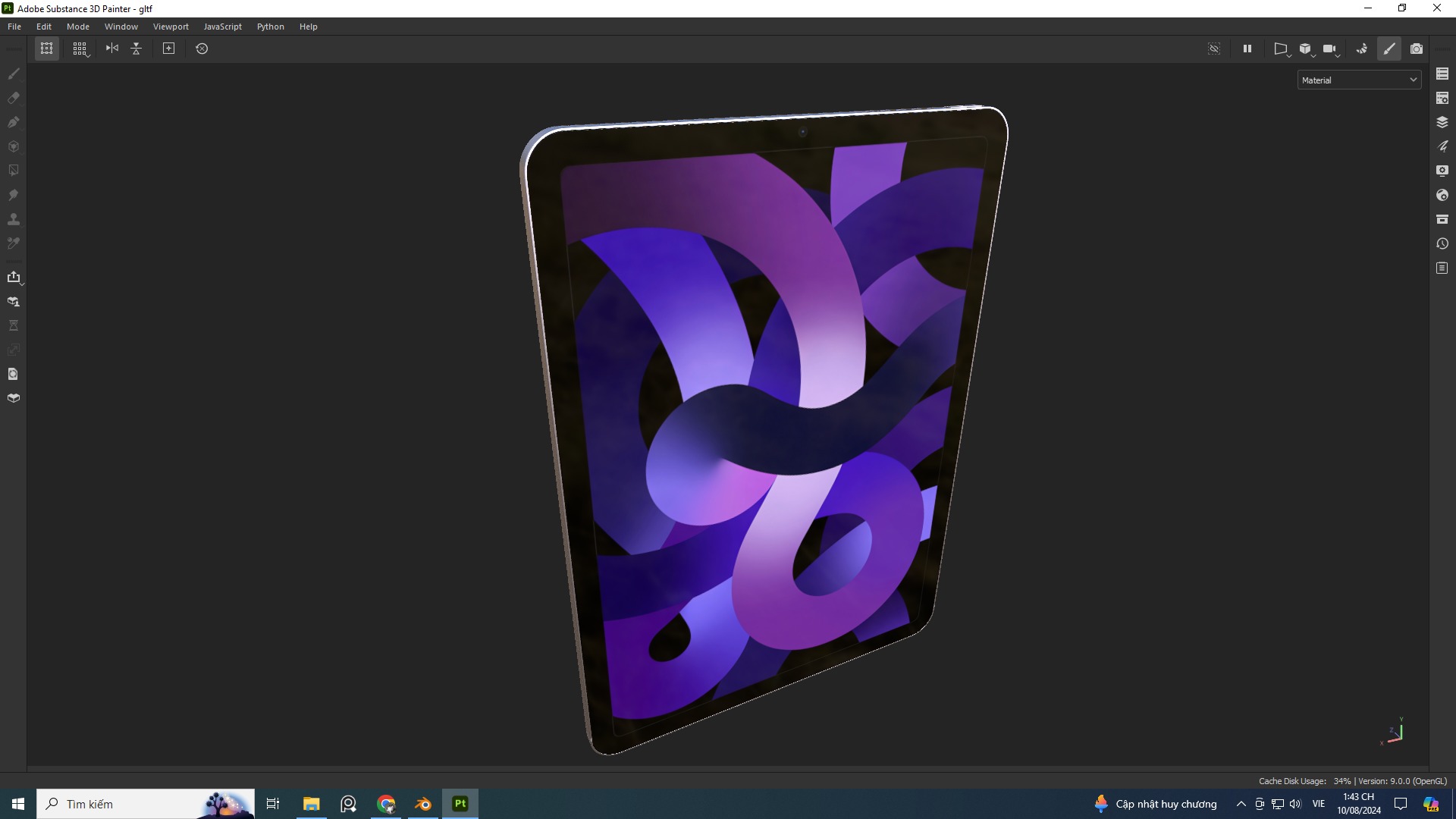Open the Display Settings monitor icon
This screenshot has width=1456, height=819.
click(x=1442, y=171)
